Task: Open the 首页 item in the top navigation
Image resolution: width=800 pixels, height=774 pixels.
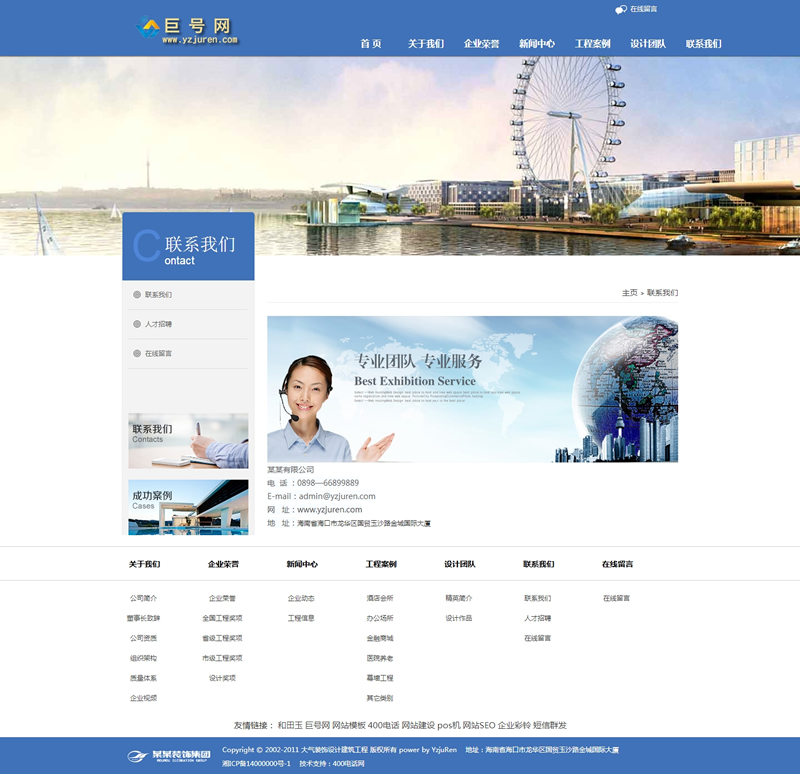Action: coord(370,44)
